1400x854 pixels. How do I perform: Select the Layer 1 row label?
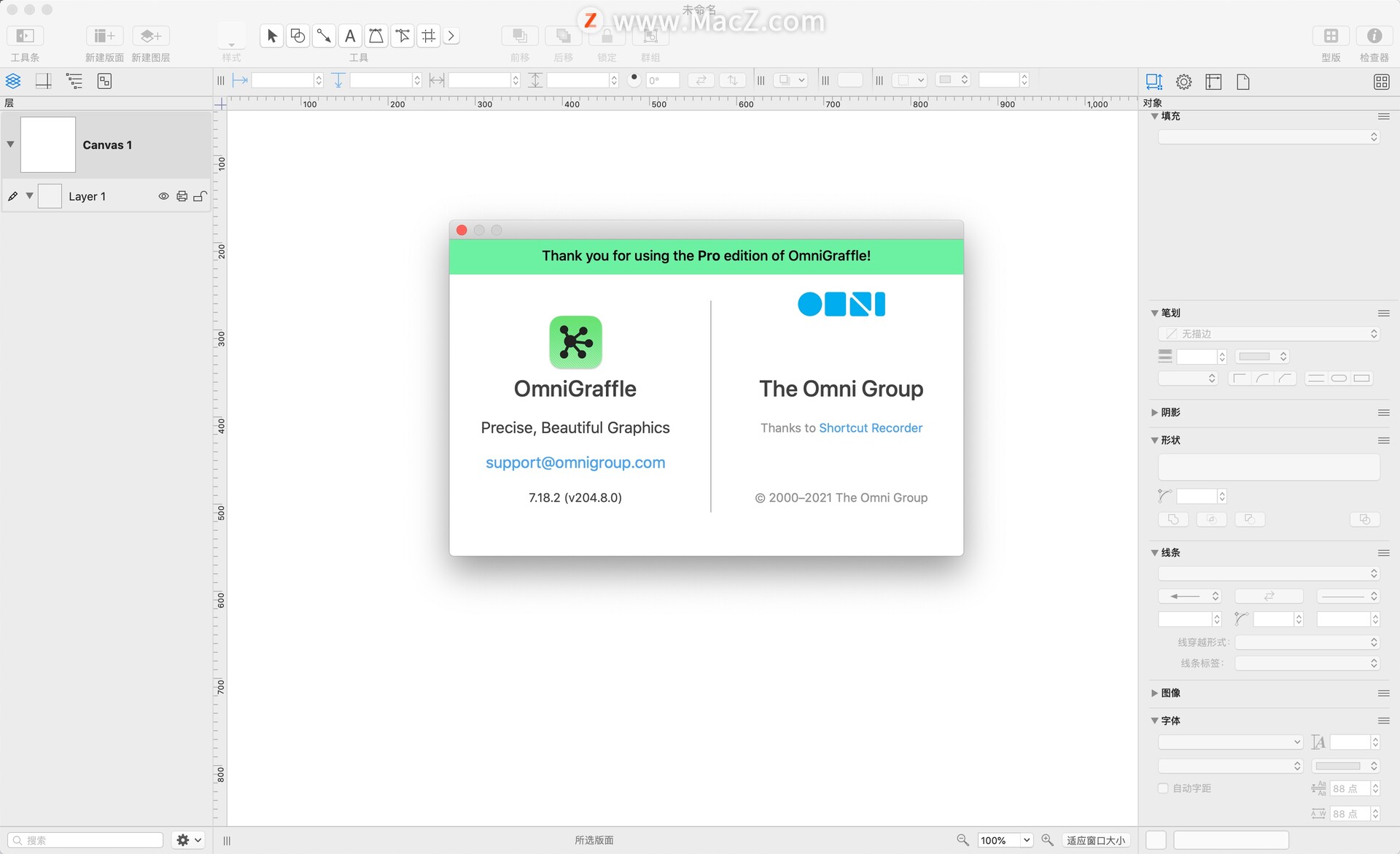click(x=87, y=196)
